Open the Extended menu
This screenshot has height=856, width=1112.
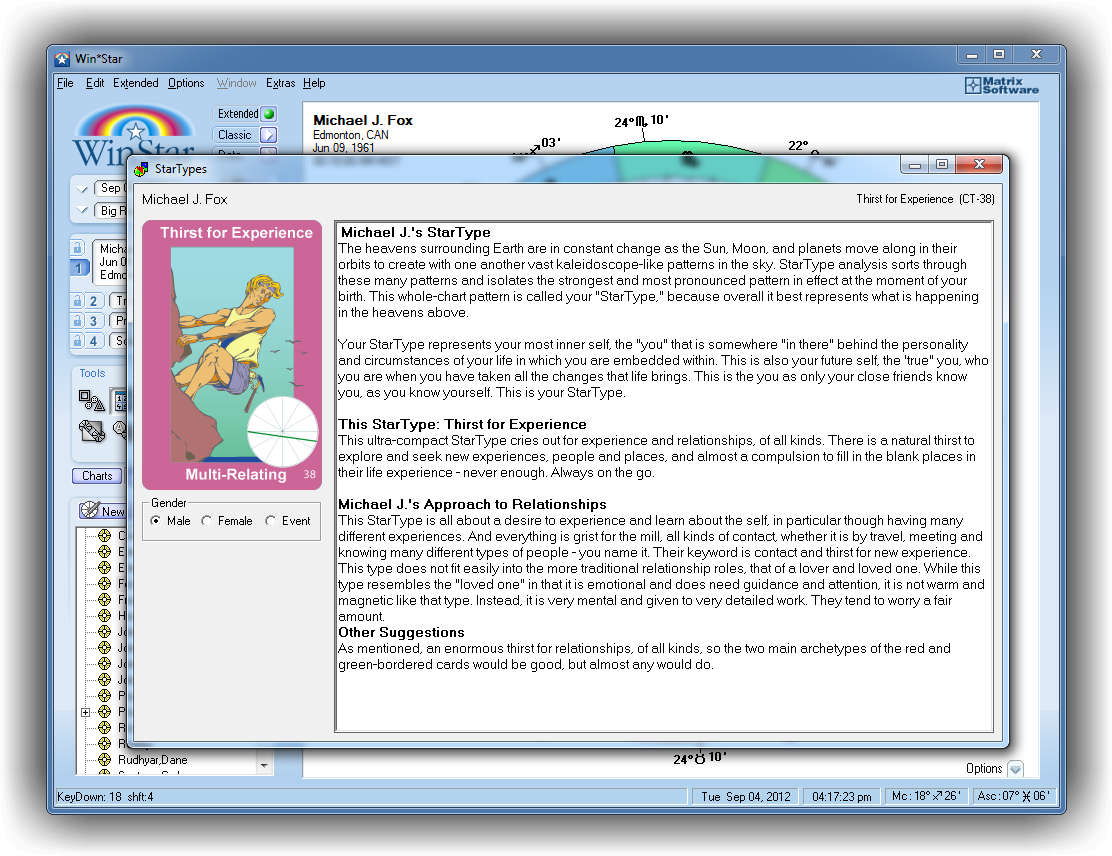click(135, 83)
